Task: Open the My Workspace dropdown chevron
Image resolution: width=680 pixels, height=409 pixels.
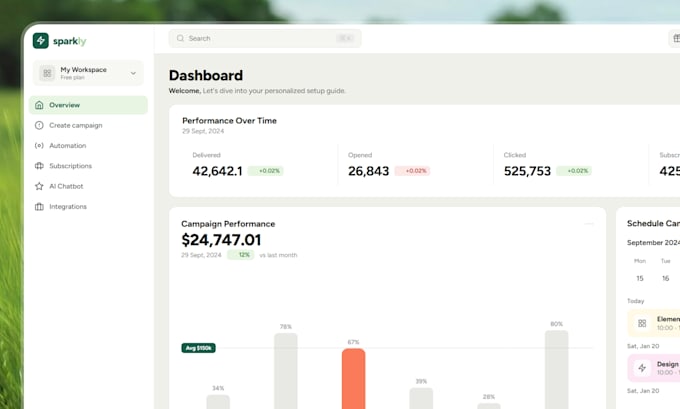Action: tap(133, 73)
